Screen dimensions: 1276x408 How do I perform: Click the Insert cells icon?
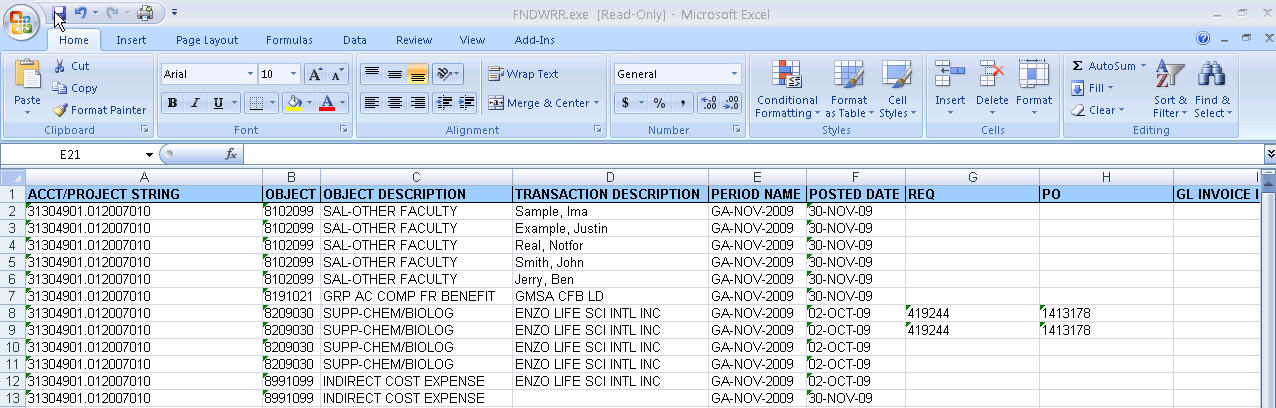click(949, 75)
